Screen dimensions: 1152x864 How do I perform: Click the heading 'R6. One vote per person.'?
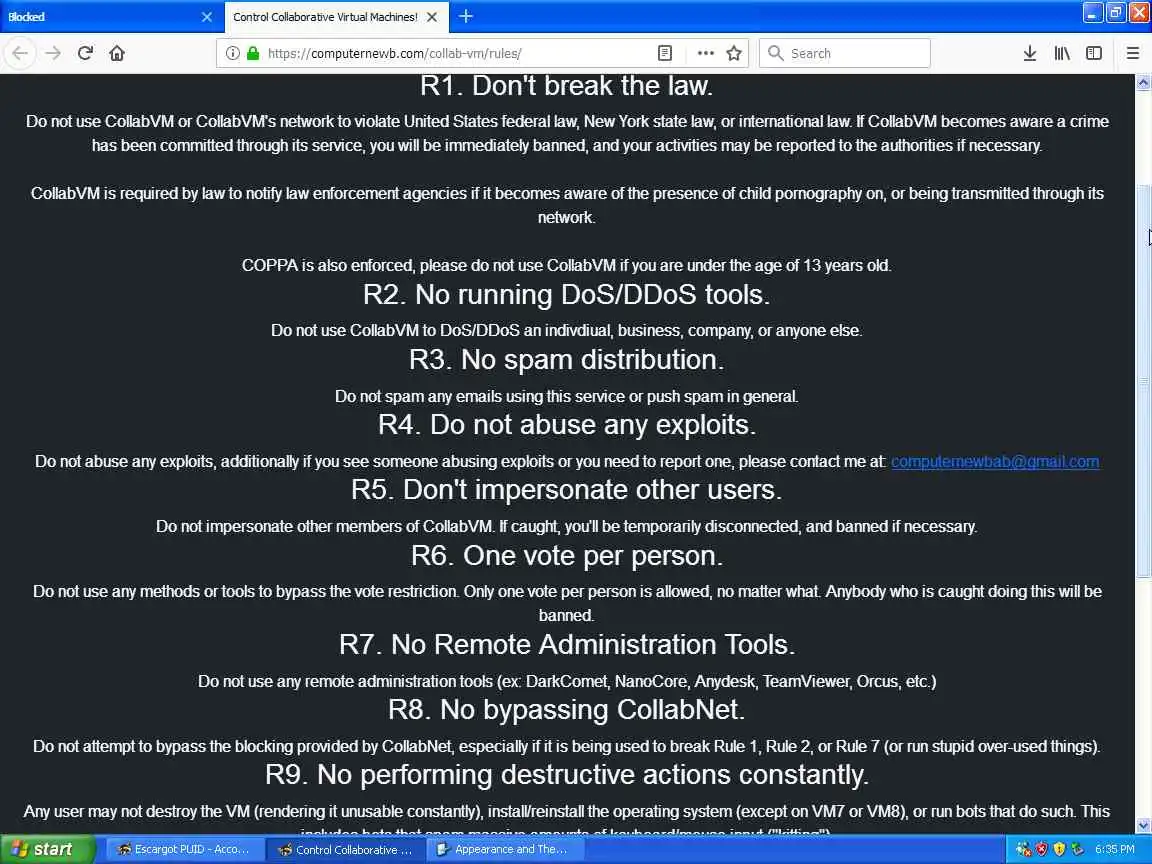[x=566, y=556]
